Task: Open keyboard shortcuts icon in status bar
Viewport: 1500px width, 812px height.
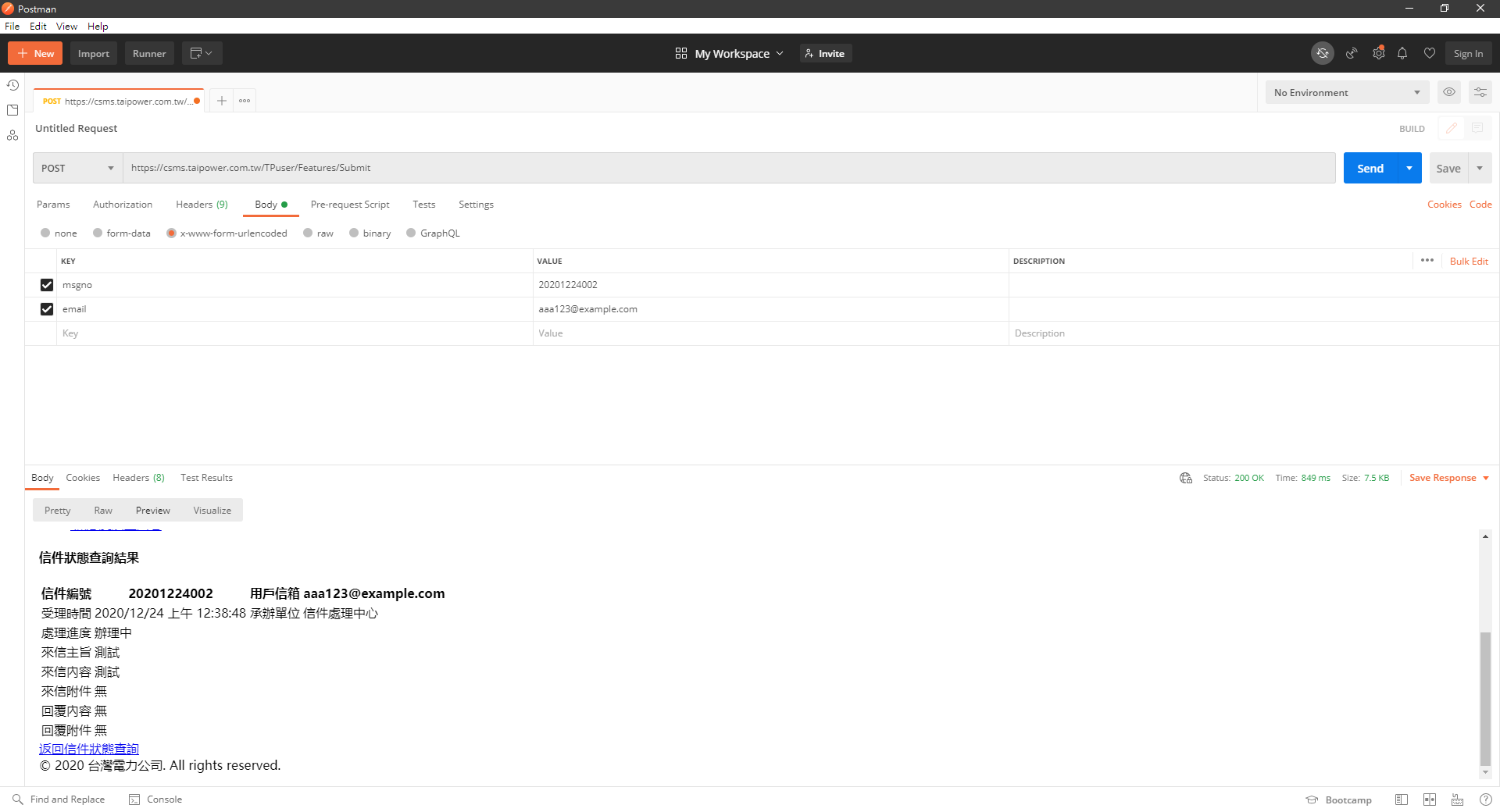Action: [x=1458, y=800]
